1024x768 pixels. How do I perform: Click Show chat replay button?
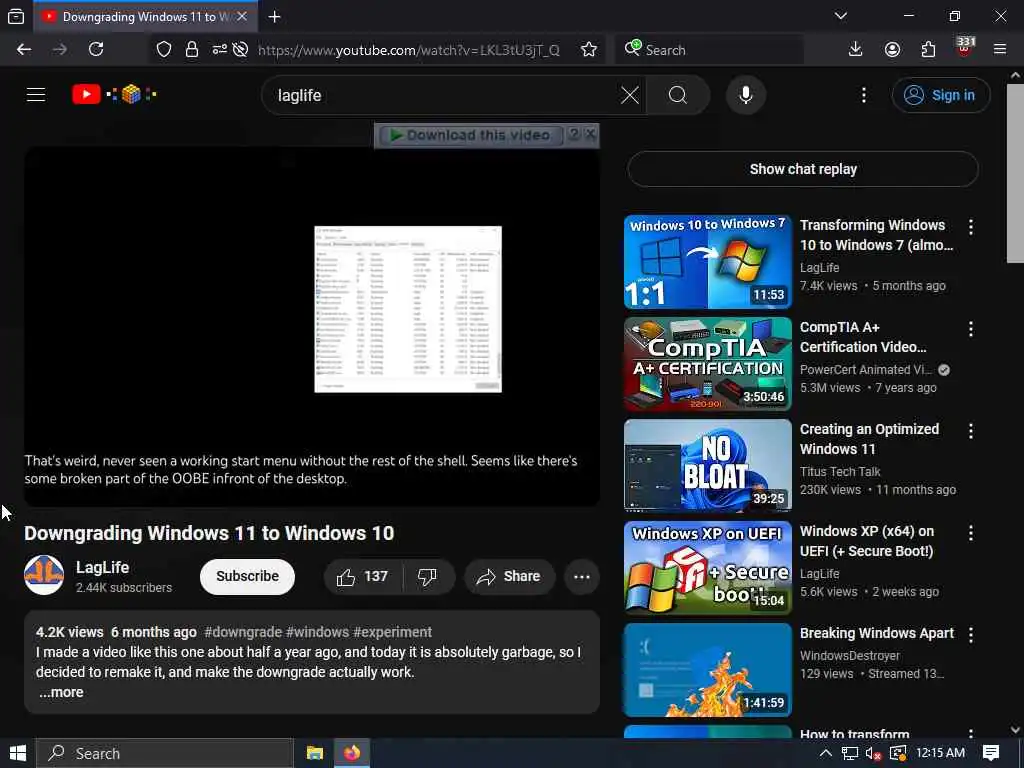[803, 169]
